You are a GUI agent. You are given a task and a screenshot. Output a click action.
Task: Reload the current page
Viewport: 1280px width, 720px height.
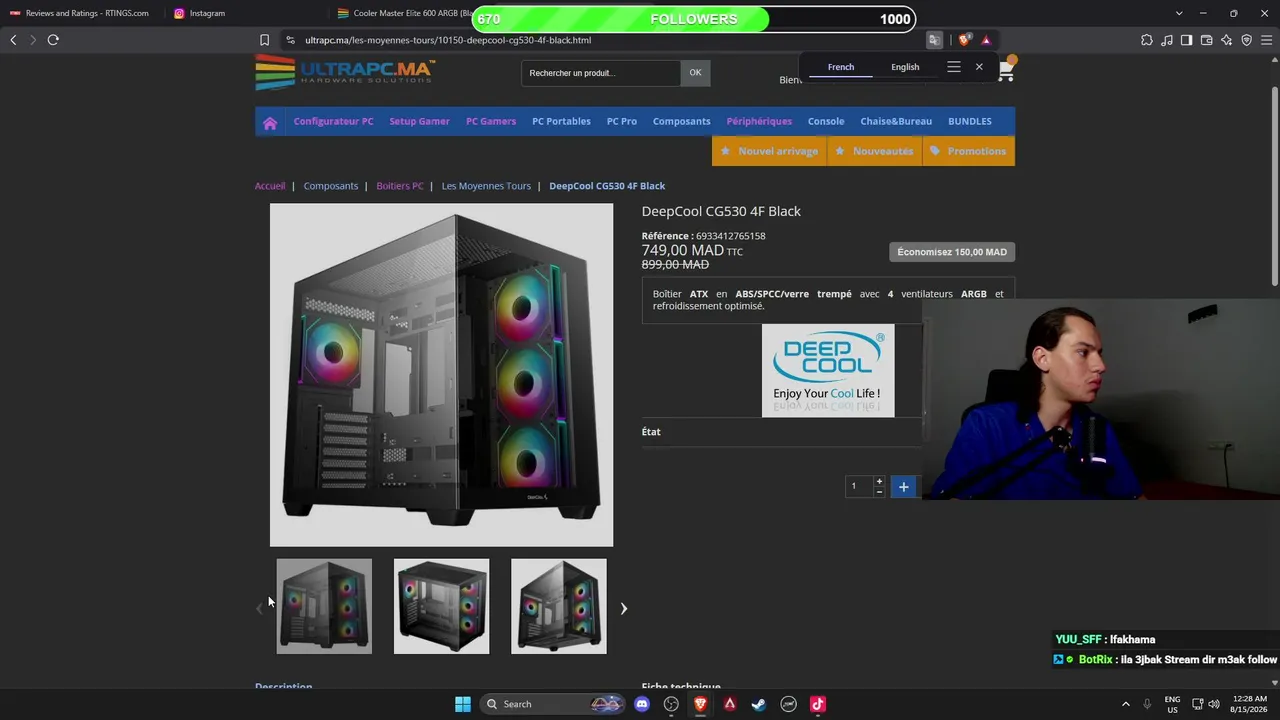click(x=53, y=40)
